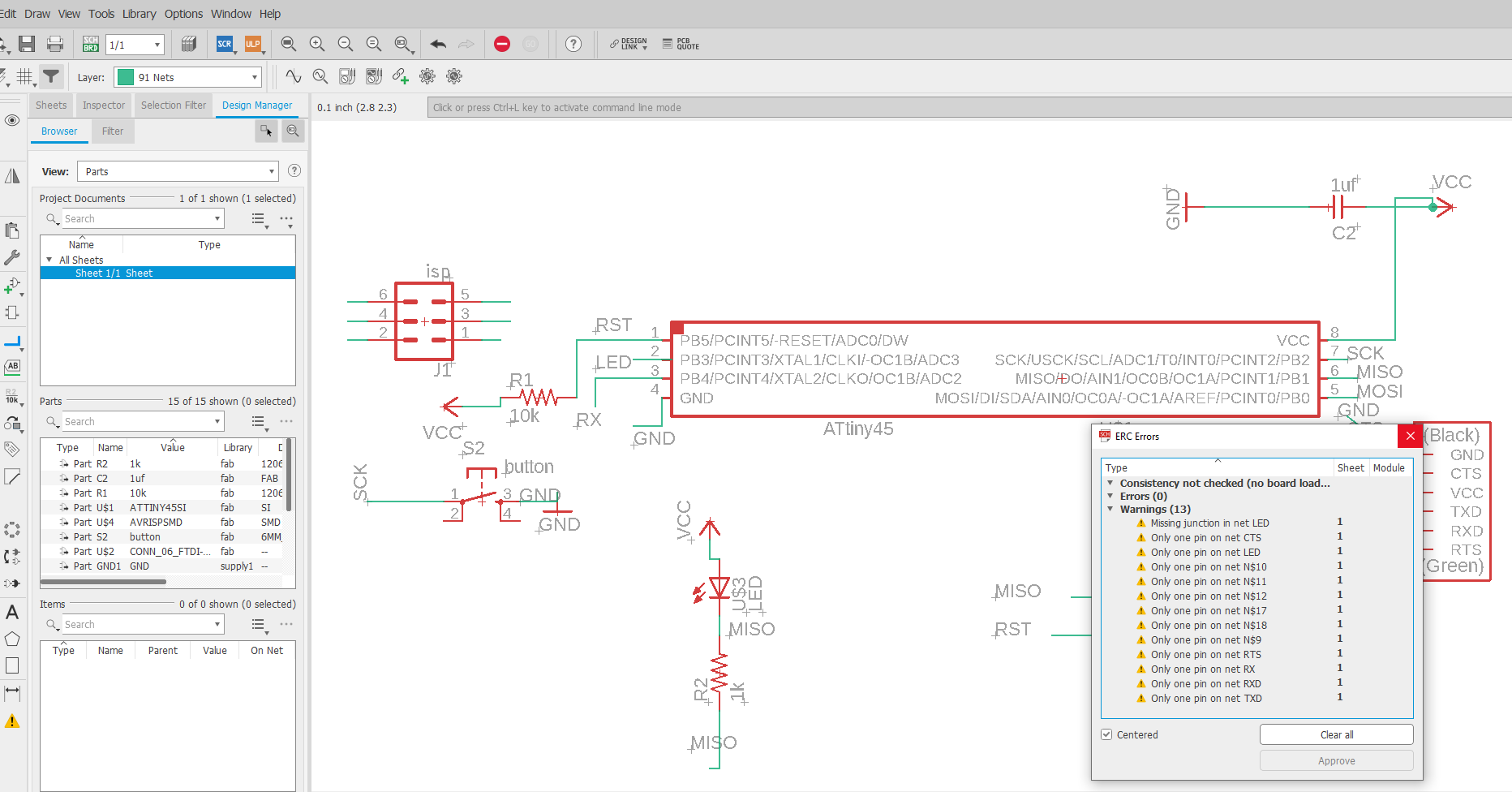Click the Save icon in toolbar
Image resolution: width=1512 pixels, height=792 pixels.
tap(27, 44)
